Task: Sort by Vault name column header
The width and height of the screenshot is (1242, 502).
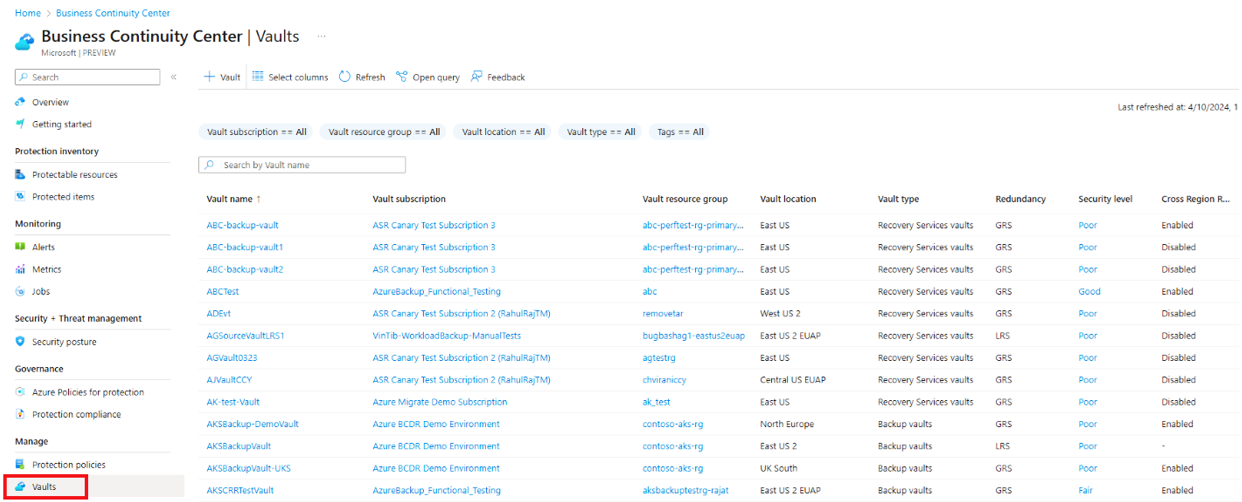Action: [x=229, y=199]
